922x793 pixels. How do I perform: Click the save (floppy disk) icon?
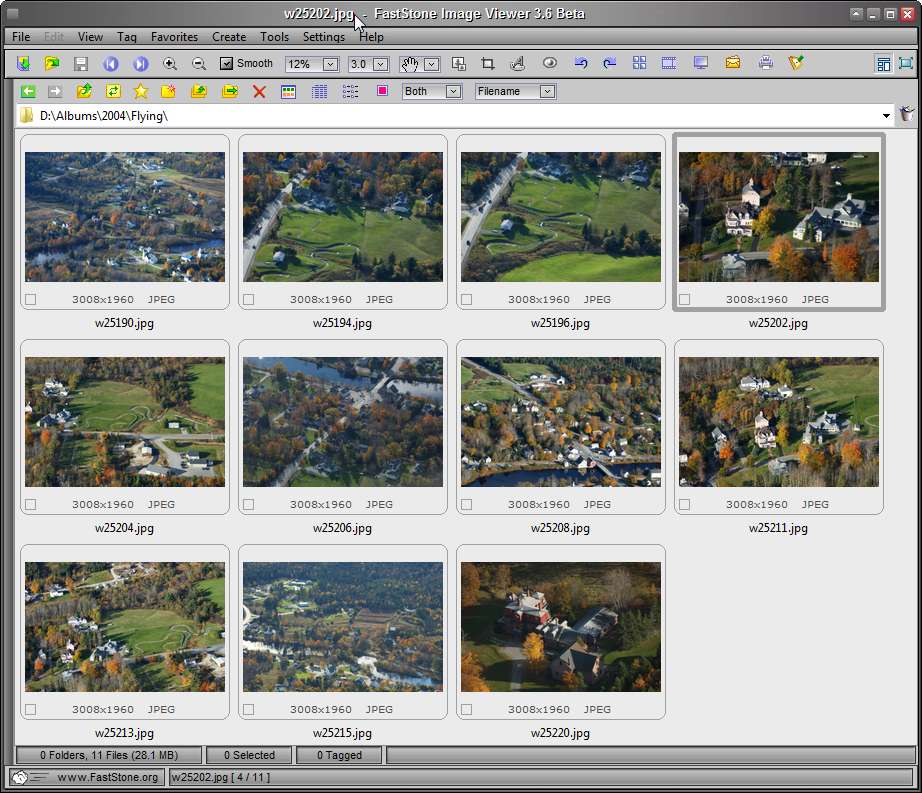click(81, 63)
